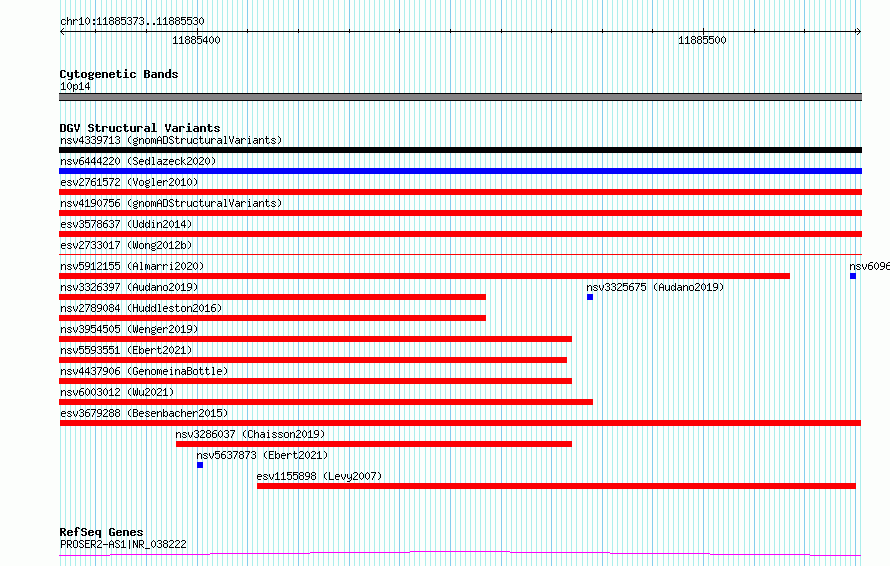Open the esv3679288 (Besenbacher2015) label
The height and width of the screenshot is (566, 890).
click(x=144, y=413)
